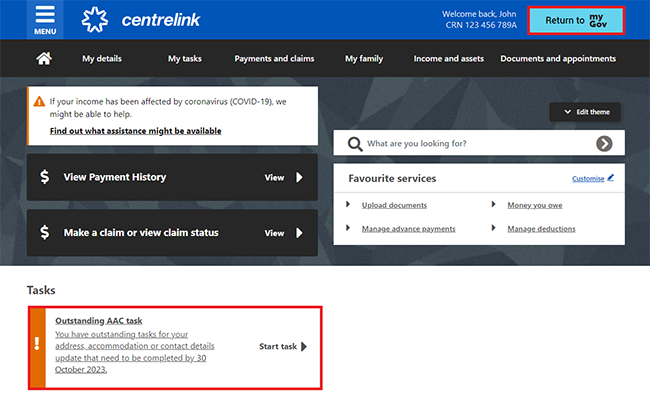Image resolution: width=650 pixels, height=419 pixels.
Task: Click View arrow for Payment History
Action: point(299,177)
